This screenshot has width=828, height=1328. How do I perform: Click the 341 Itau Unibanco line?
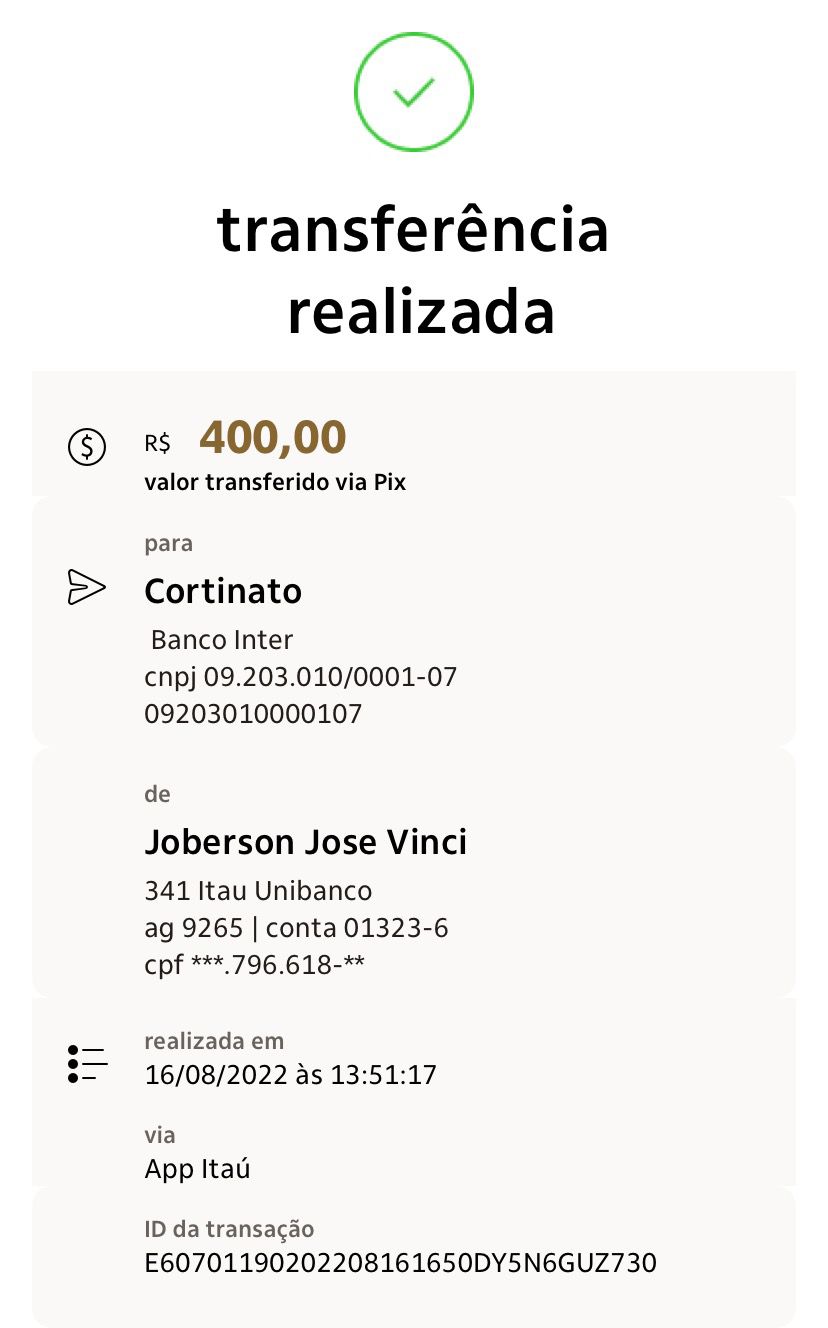[259, 890]
